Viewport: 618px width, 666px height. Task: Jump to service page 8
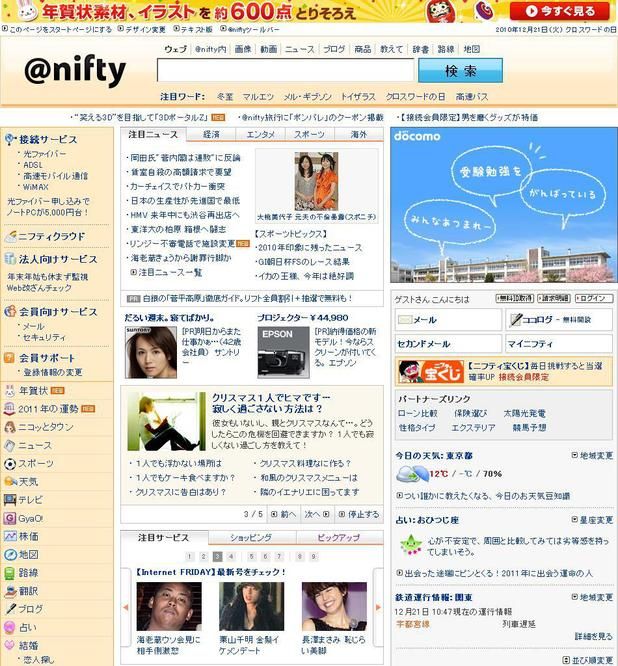coord(300,556)
